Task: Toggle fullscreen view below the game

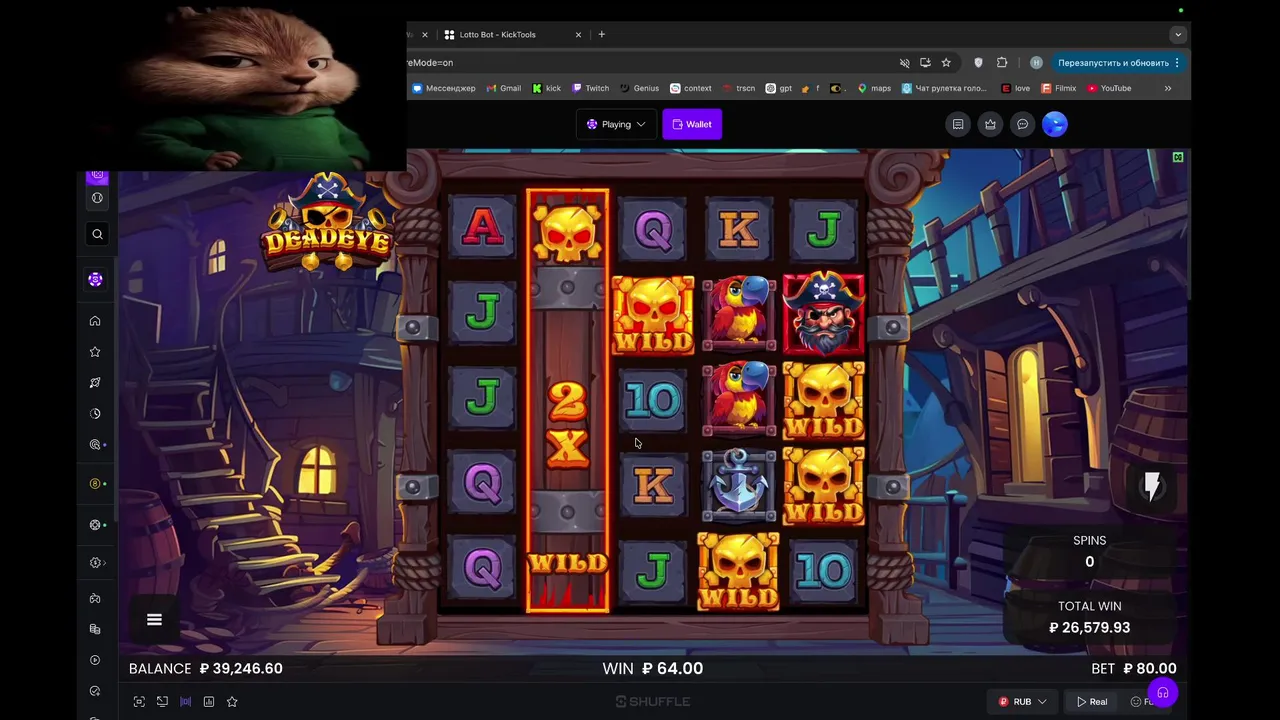Action: pyautogui.click(x=139, y=702)
